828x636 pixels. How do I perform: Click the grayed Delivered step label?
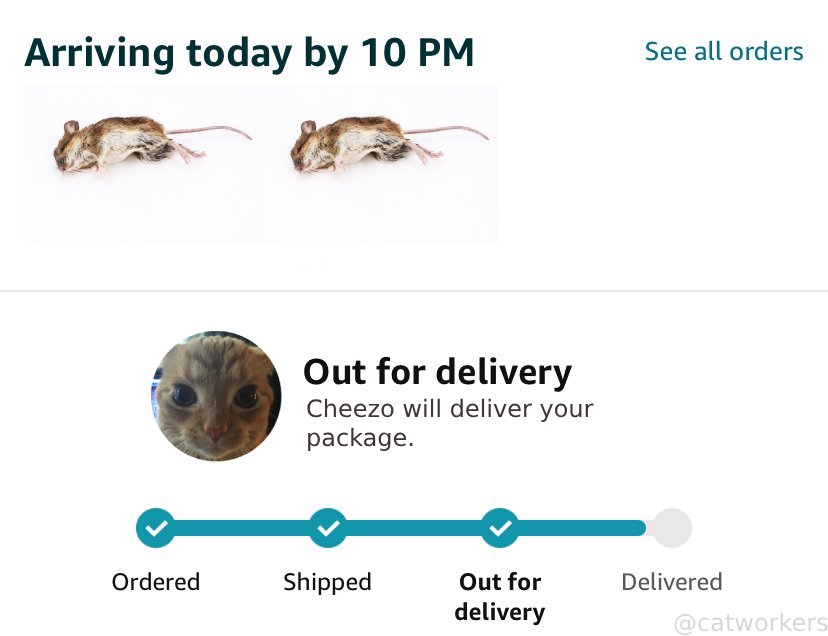pos(671,582)
